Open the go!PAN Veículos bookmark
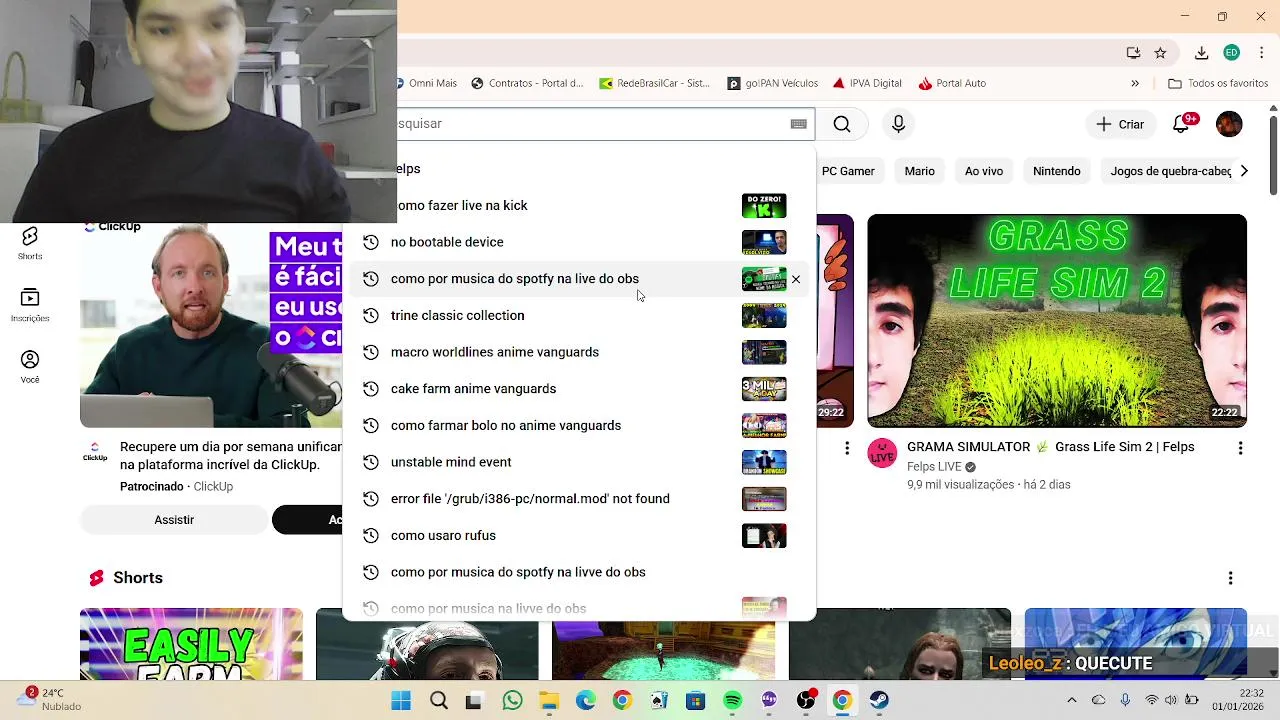The height and width of the screenshot is (720, 1280). (772, 83)
